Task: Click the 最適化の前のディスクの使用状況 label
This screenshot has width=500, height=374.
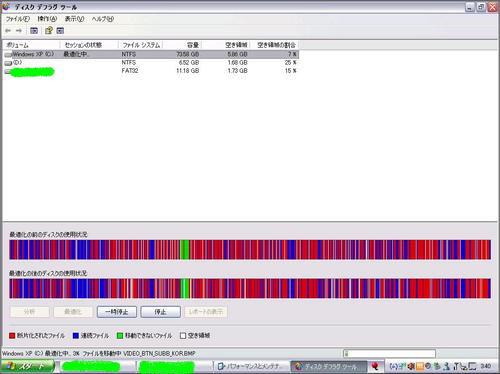Action: (x=48, y=235)
